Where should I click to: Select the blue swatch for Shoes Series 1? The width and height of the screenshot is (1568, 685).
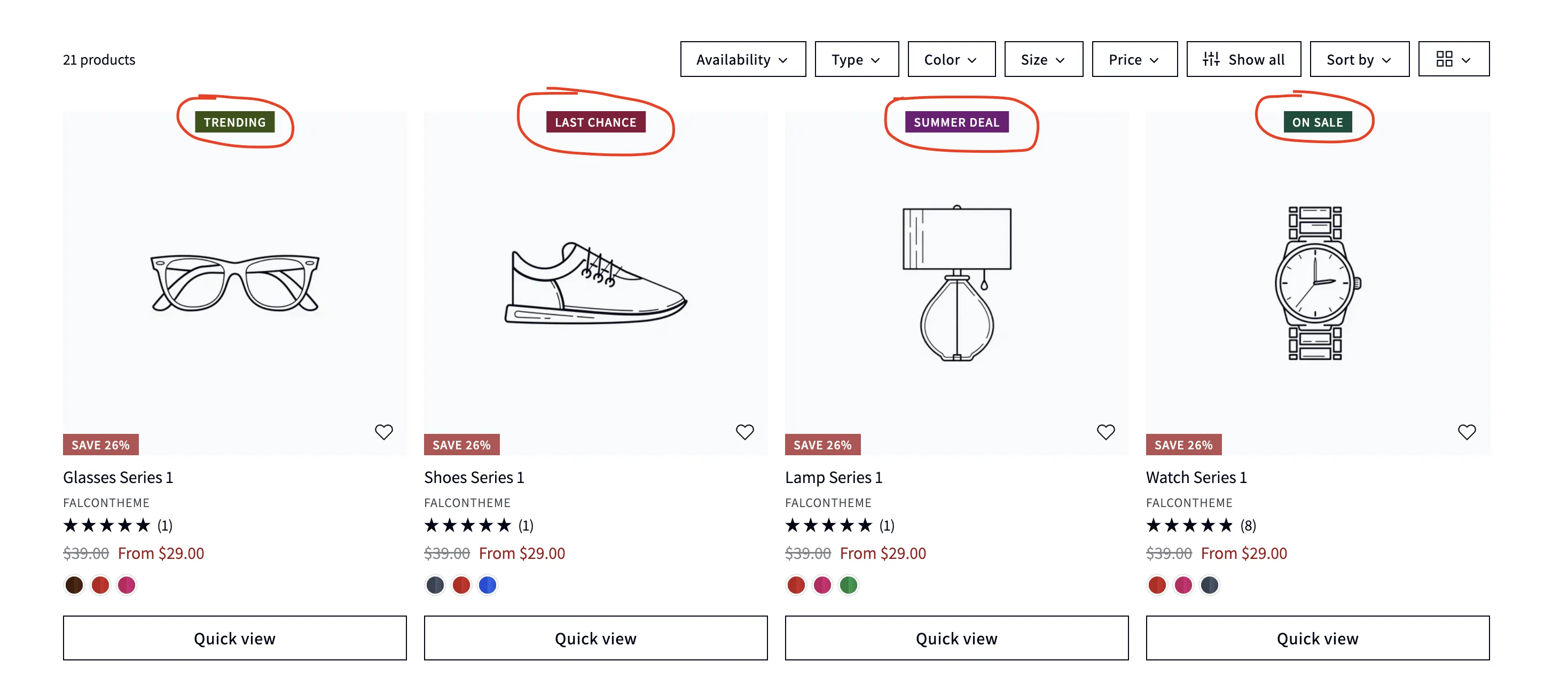(488, 585)
